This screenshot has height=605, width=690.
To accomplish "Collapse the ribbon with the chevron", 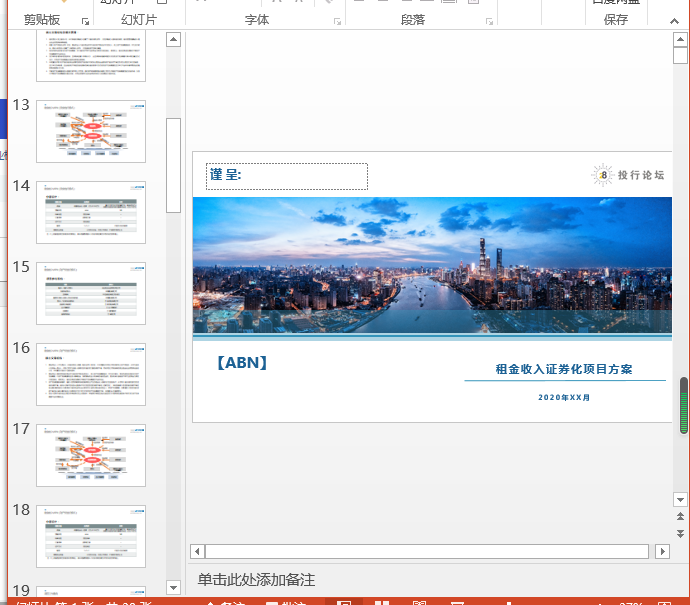I will [674, 21].
